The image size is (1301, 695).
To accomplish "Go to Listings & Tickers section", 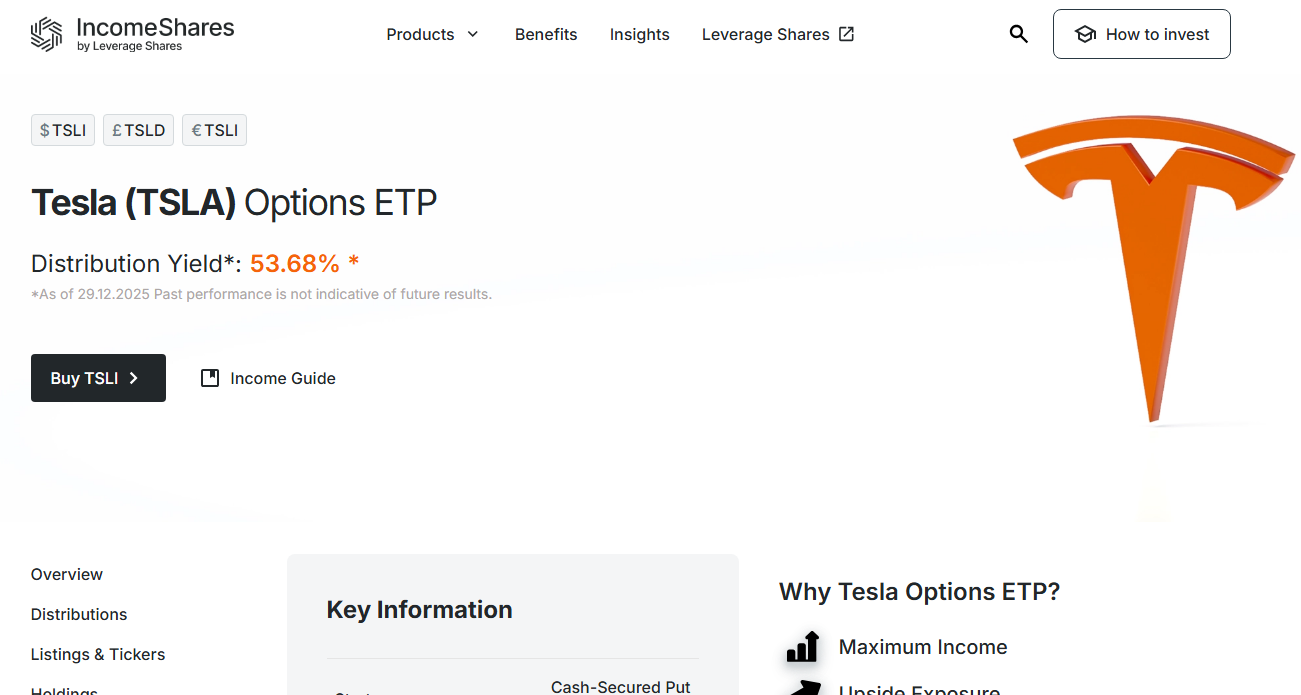I will click(x=98, y=654).
